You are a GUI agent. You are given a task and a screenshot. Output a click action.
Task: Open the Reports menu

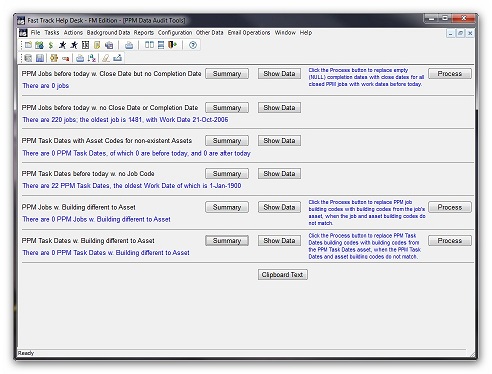pyautogui.click(x=144, y=33)
